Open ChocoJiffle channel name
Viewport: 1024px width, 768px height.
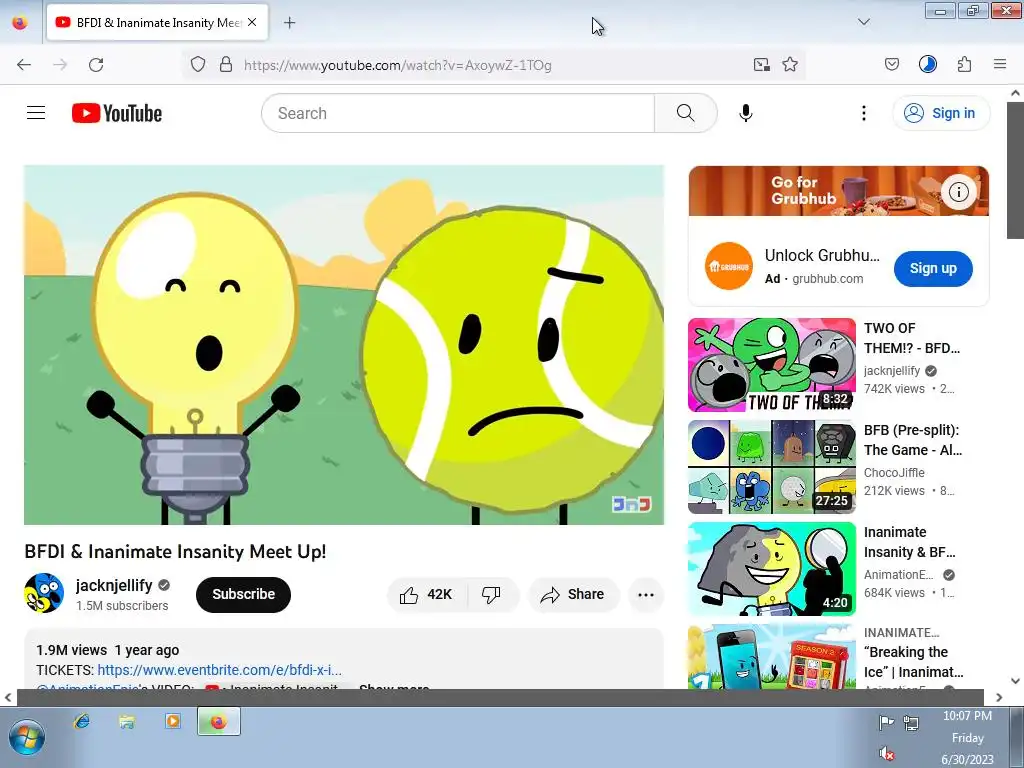click(894, 472)
